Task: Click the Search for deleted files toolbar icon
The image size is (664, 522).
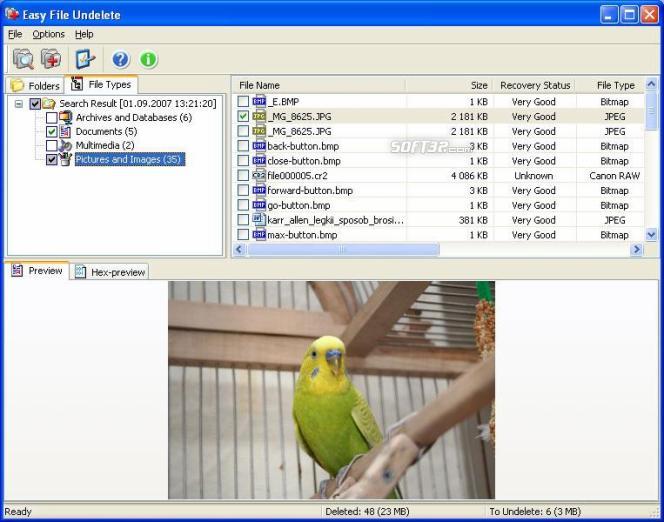Action: tap(23, 59)
